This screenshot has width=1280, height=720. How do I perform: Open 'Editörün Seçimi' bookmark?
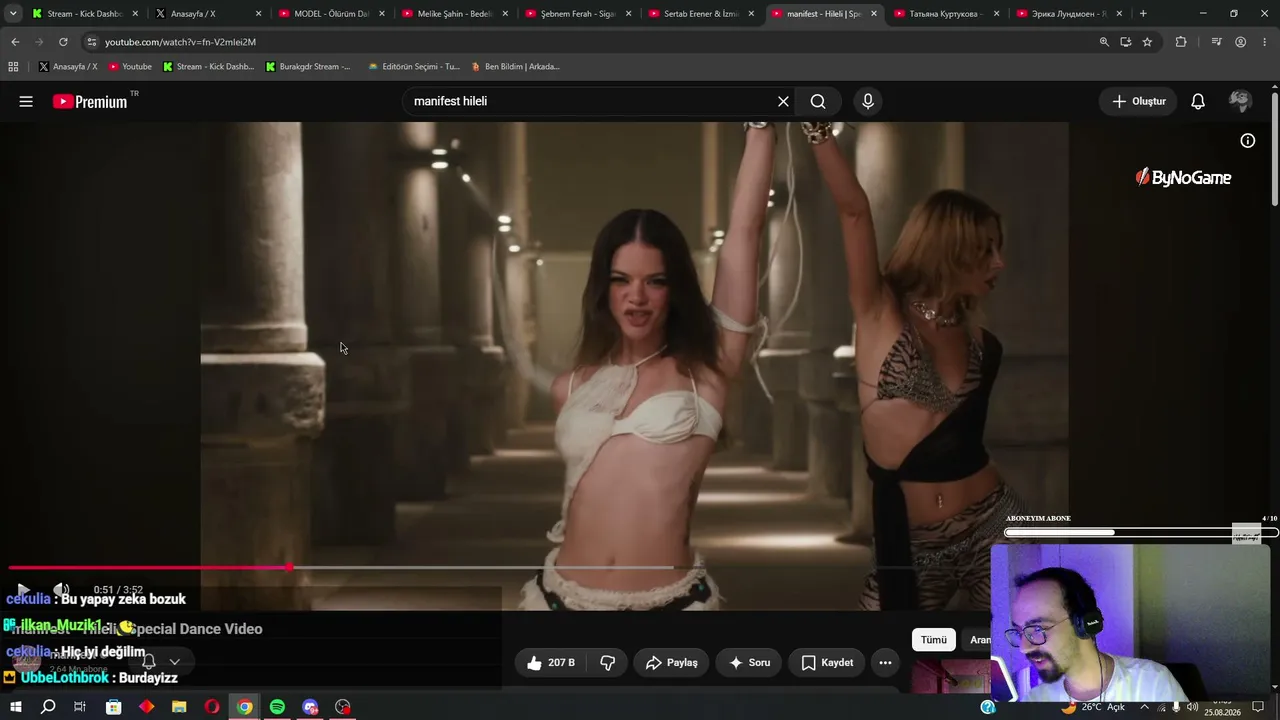coord(413,67)
